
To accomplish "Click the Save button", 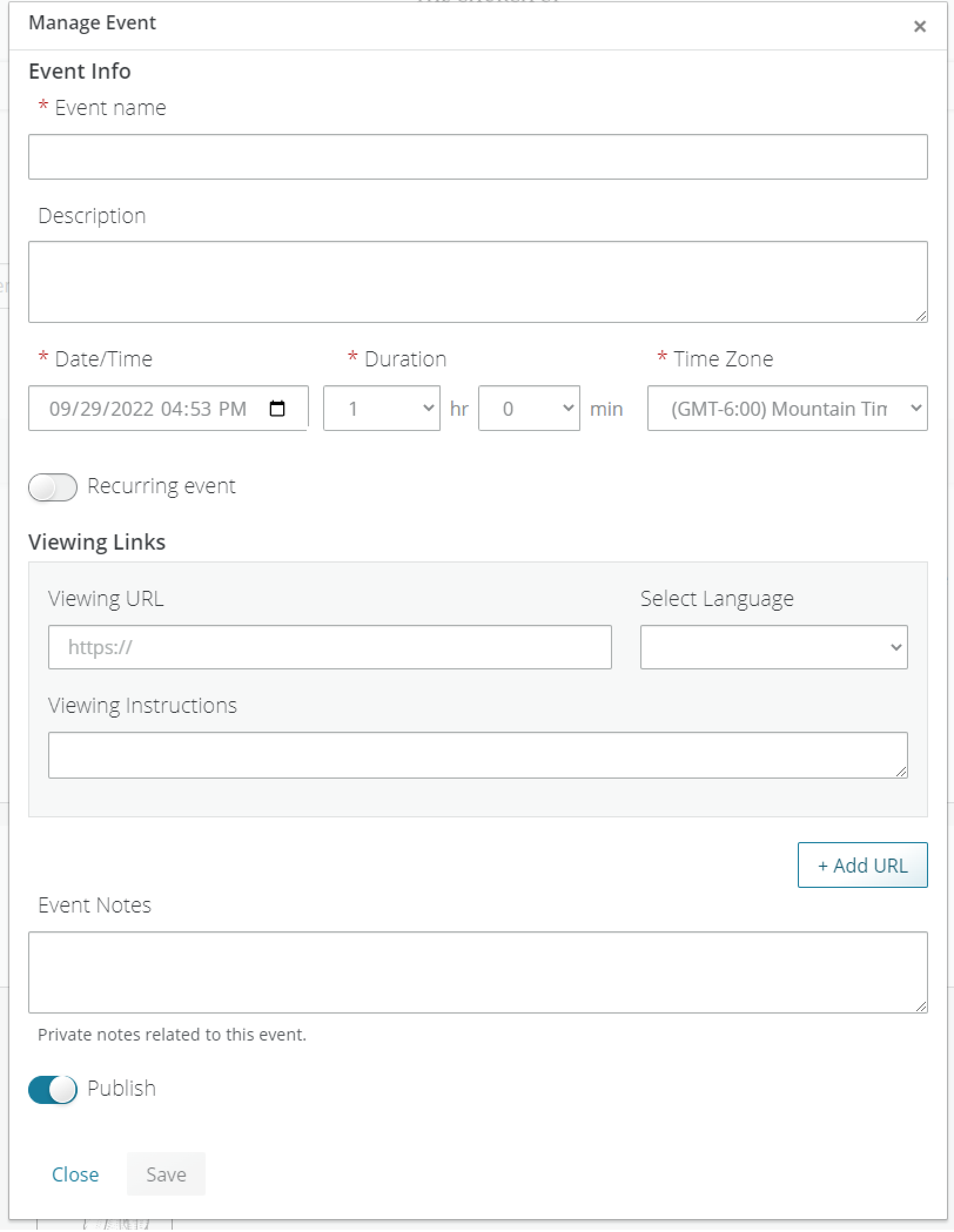I will [166, 1174].
